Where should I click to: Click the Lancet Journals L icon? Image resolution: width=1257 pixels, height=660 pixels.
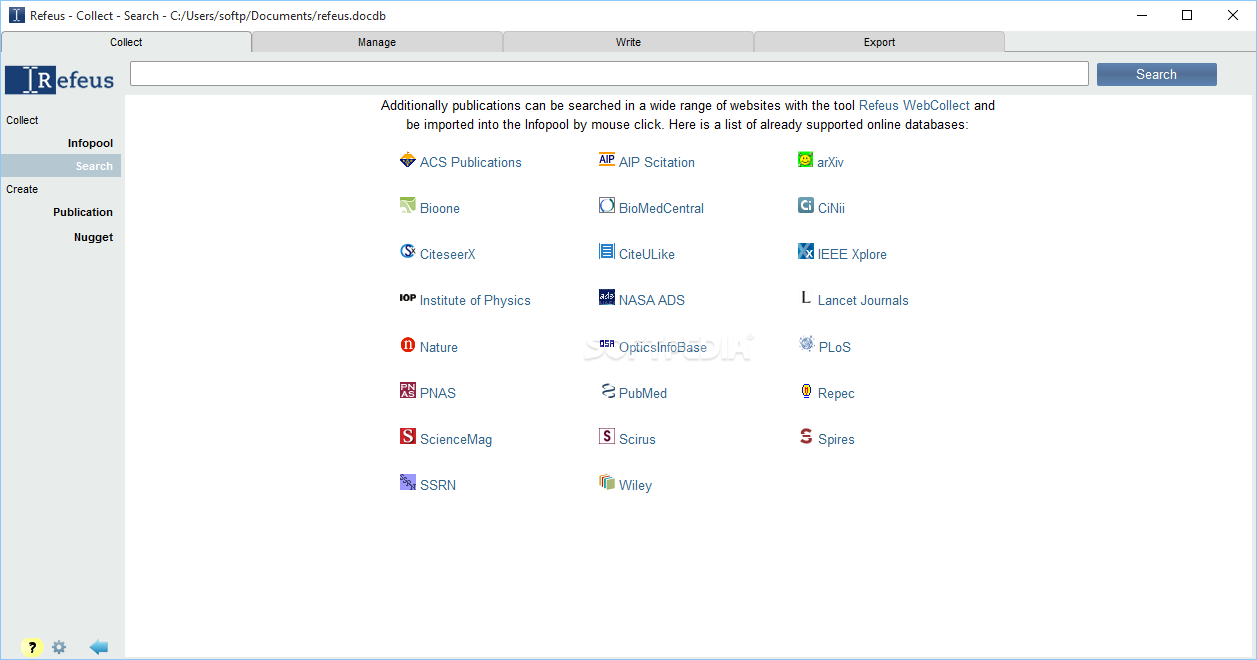pyautogui.click(x=806, y=298)
